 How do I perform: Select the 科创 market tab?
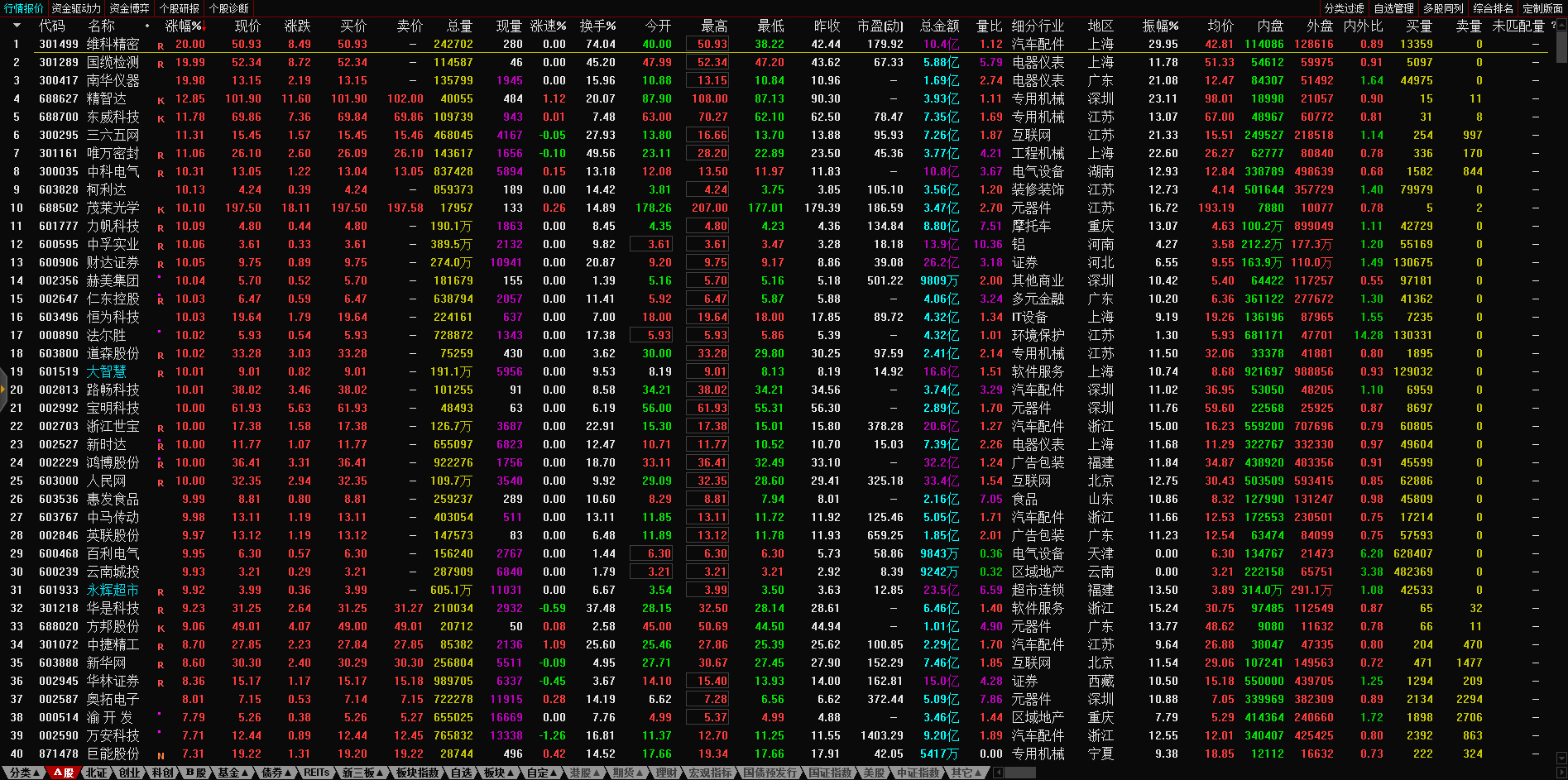162,773
